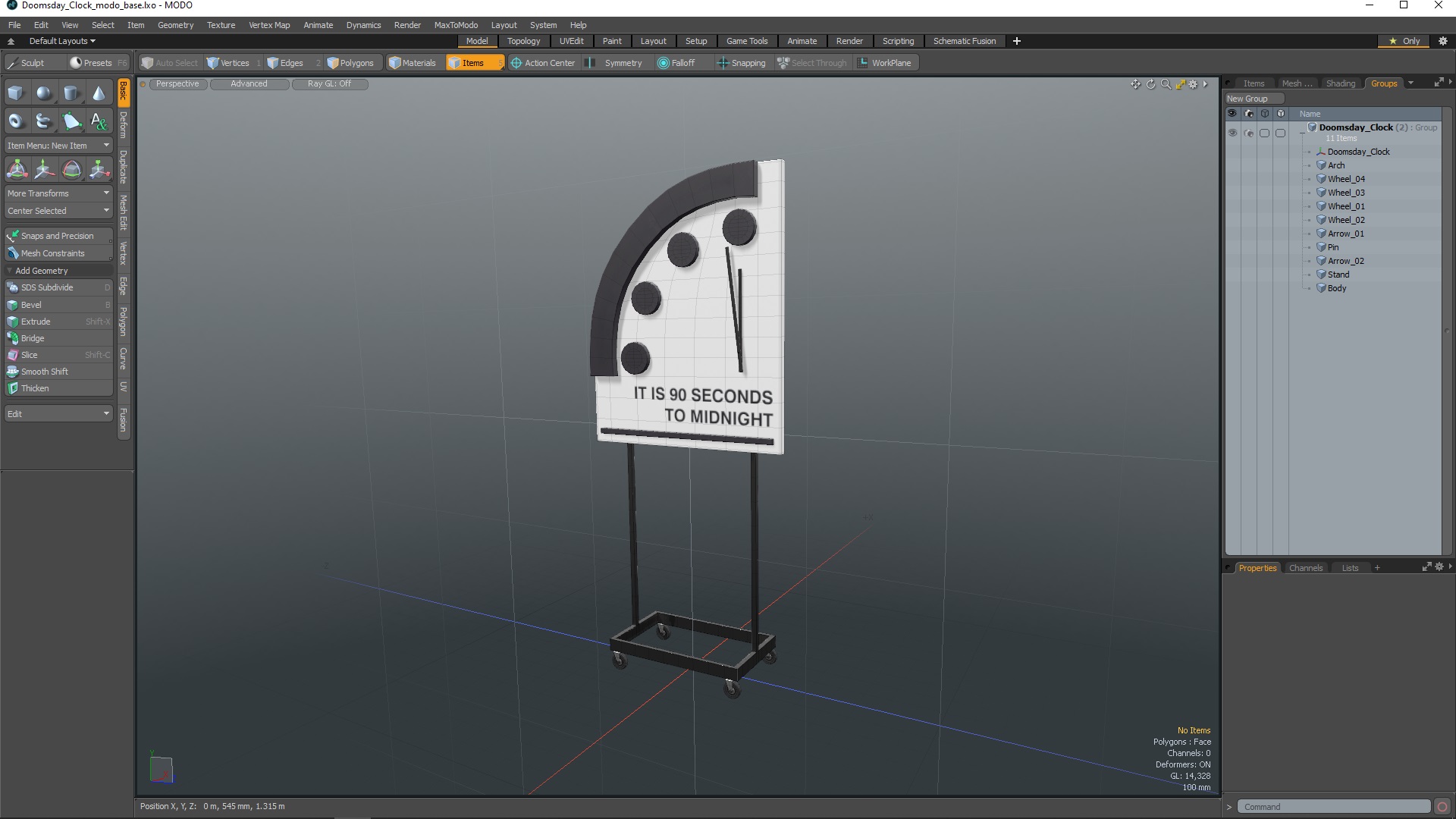The image size is (1456, 819).
Task: Toggle visibility eye of Doomsday_Clock group
Action: [x=1232, y=133]
